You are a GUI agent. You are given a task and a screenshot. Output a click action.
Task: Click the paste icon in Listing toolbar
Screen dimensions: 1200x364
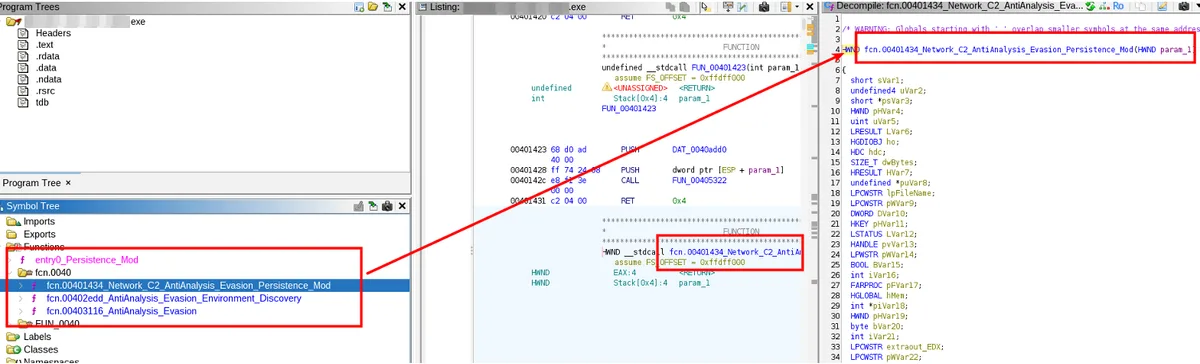[686, 7]
